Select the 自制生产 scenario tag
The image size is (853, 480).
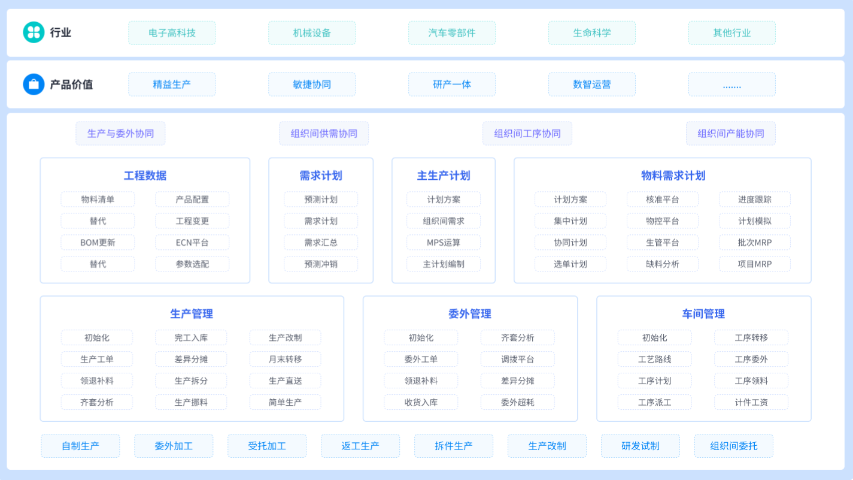(81, 446)
